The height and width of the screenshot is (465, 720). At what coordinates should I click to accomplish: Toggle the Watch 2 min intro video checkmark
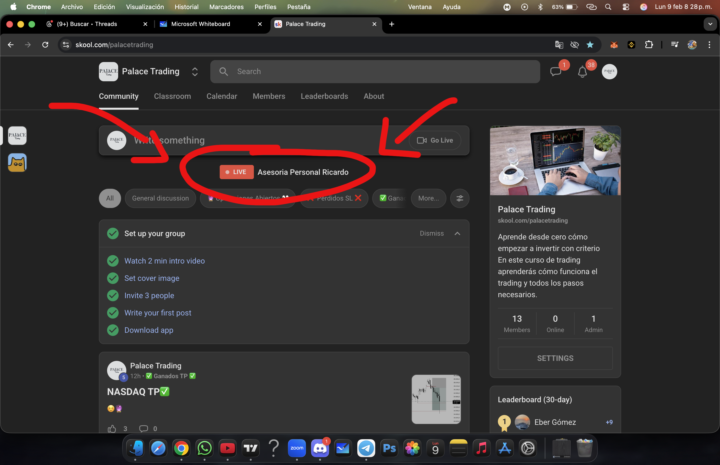point(113,261)
